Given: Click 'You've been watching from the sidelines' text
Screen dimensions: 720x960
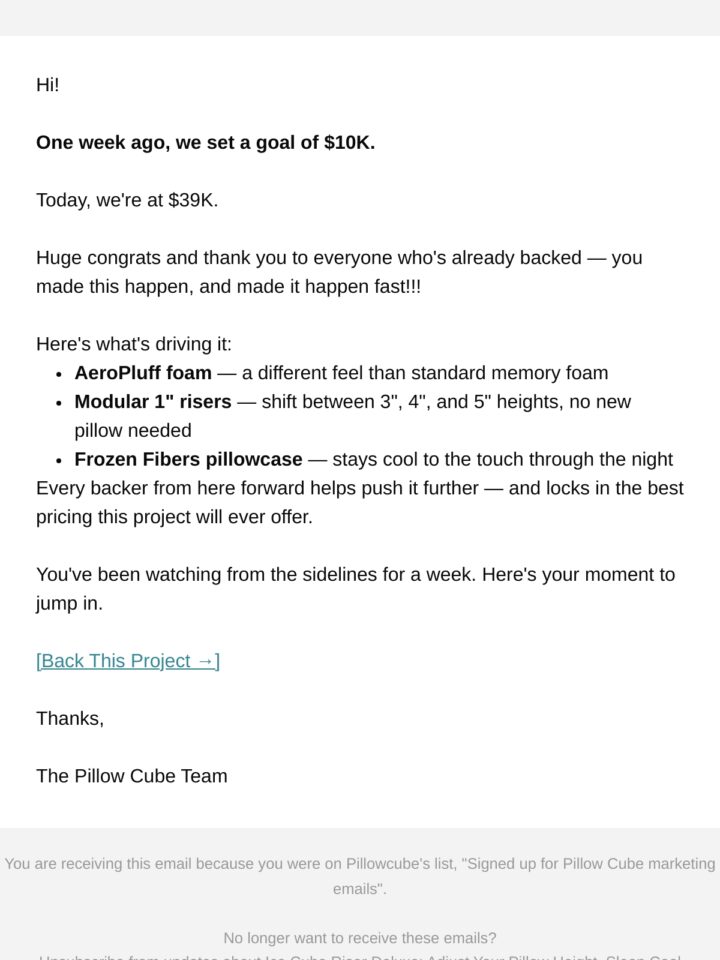Looking at the screenshot, I should (355, 589).
